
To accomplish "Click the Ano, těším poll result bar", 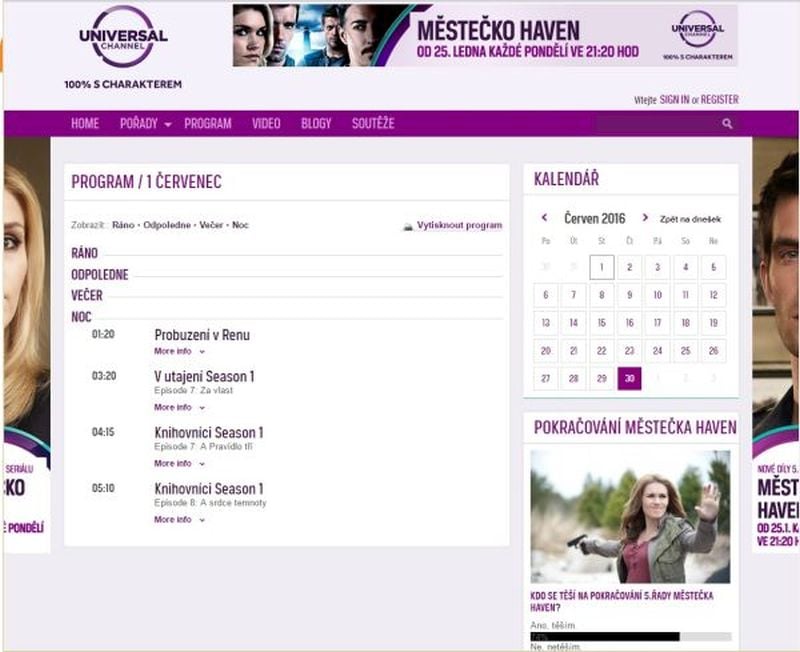I will pyautogui.click(x=631, y=637).
